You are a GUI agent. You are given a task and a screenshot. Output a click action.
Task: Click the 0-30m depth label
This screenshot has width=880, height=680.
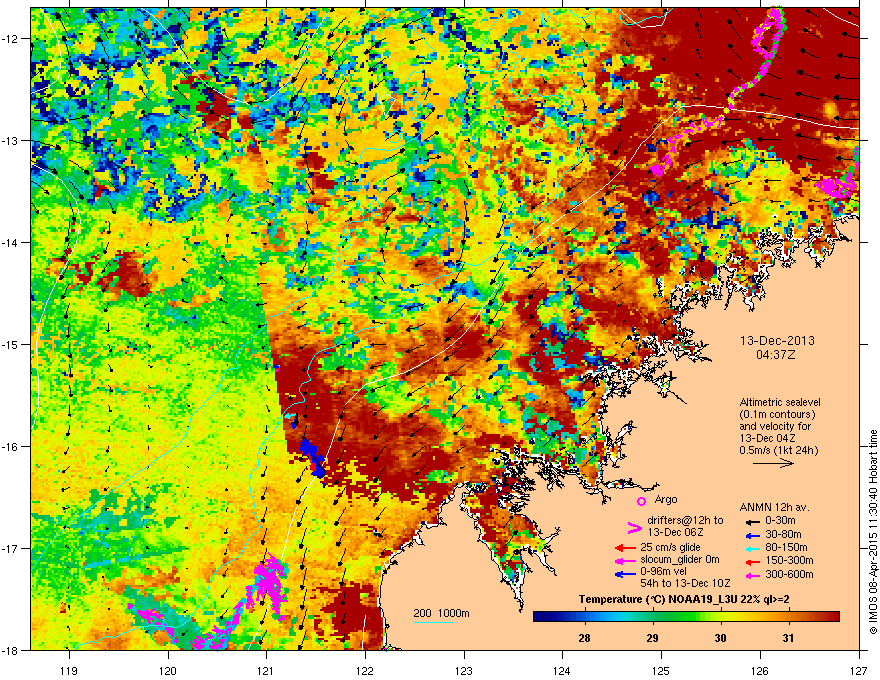(780, 521)
